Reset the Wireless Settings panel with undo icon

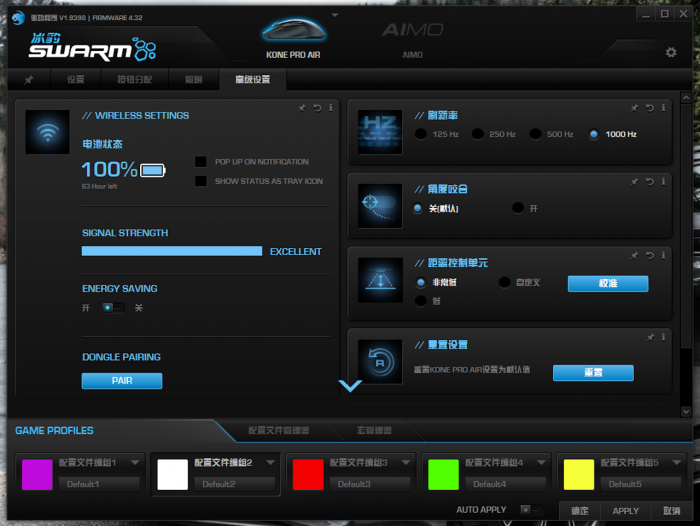tap(317, 108)
